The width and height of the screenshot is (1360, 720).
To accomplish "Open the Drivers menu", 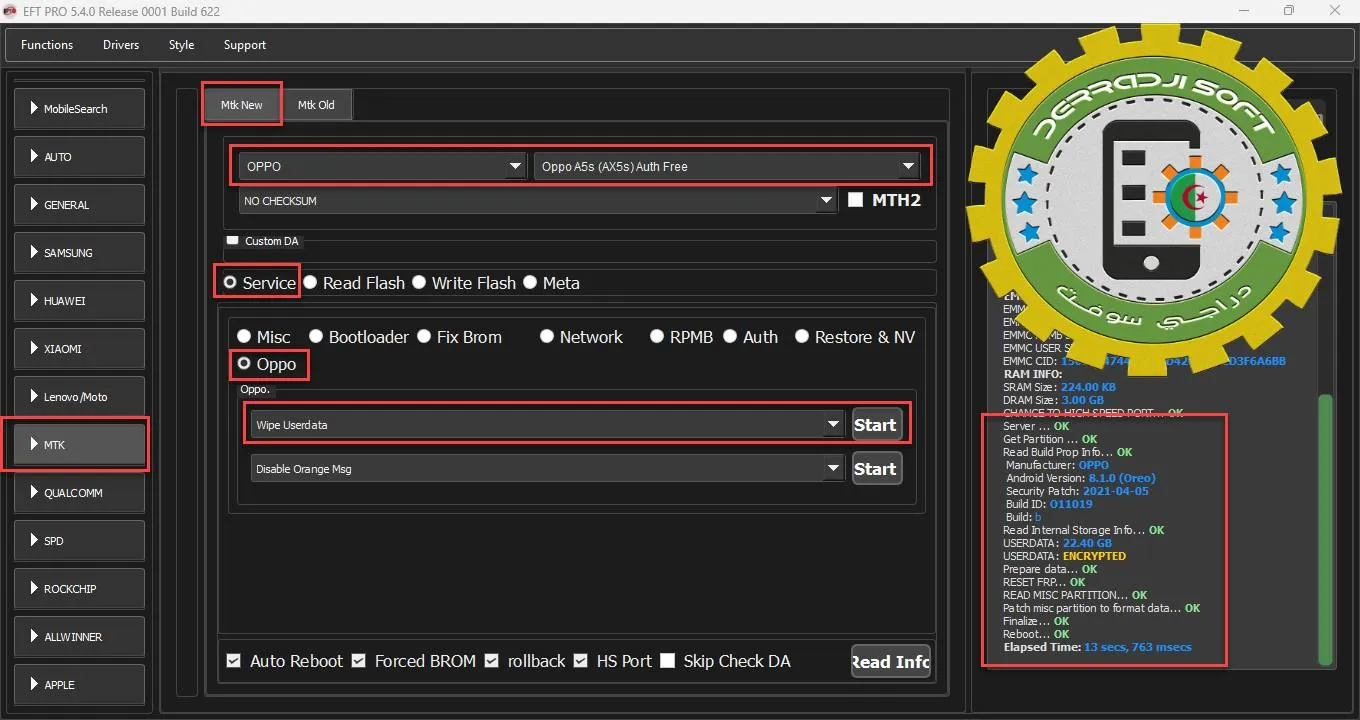I will 121,45.
